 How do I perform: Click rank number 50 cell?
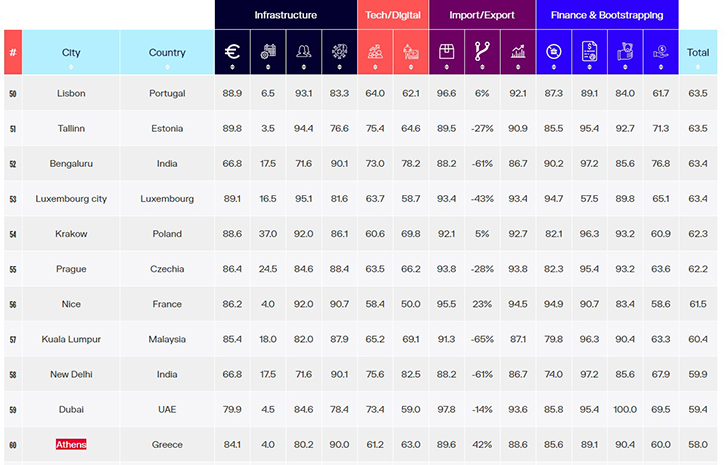point(13,94)
